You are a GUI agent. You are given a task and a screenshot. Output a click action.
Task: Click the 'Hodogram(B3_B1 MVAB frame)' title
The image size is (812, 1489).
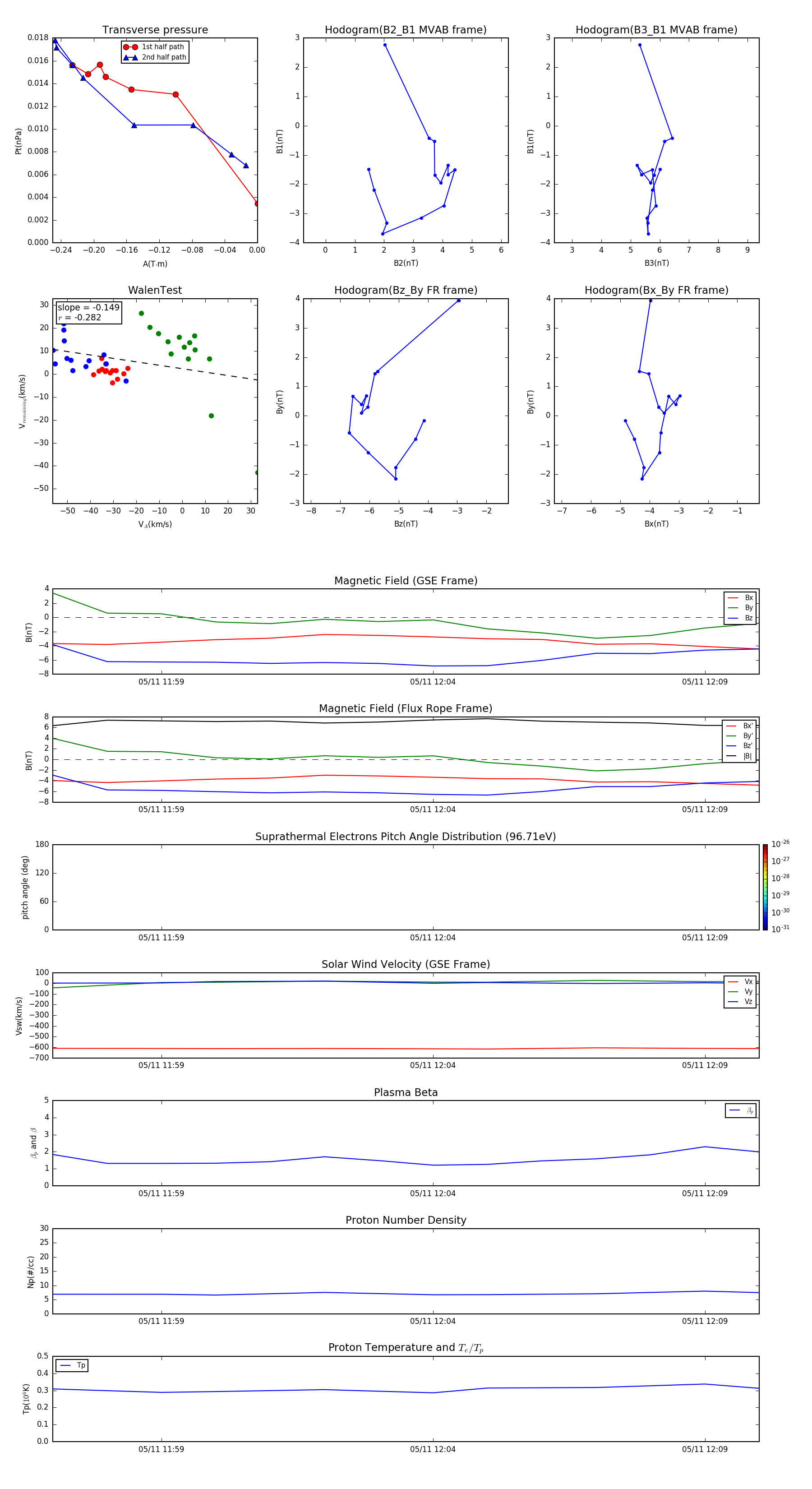pos(656,30)
